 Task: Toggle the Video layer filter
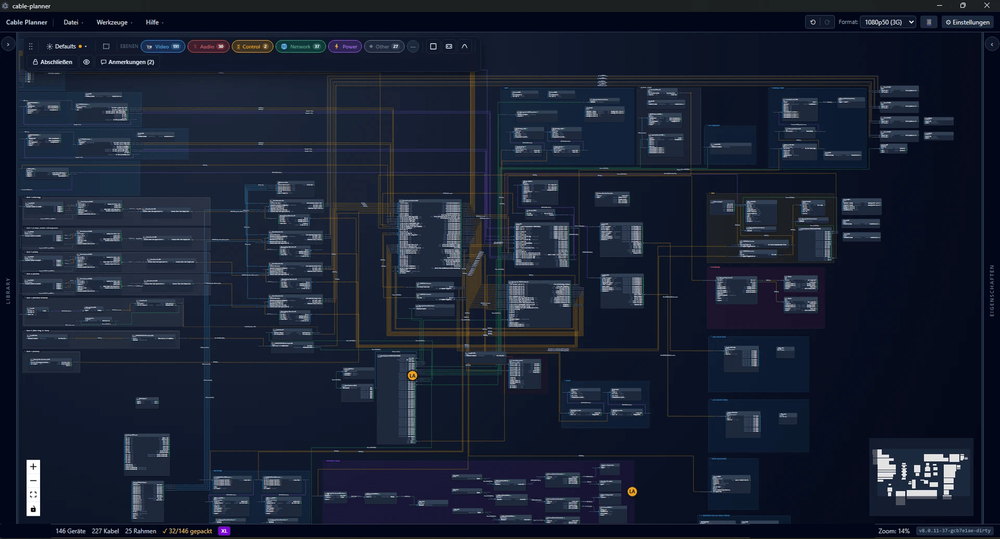(x=163, y=47)
